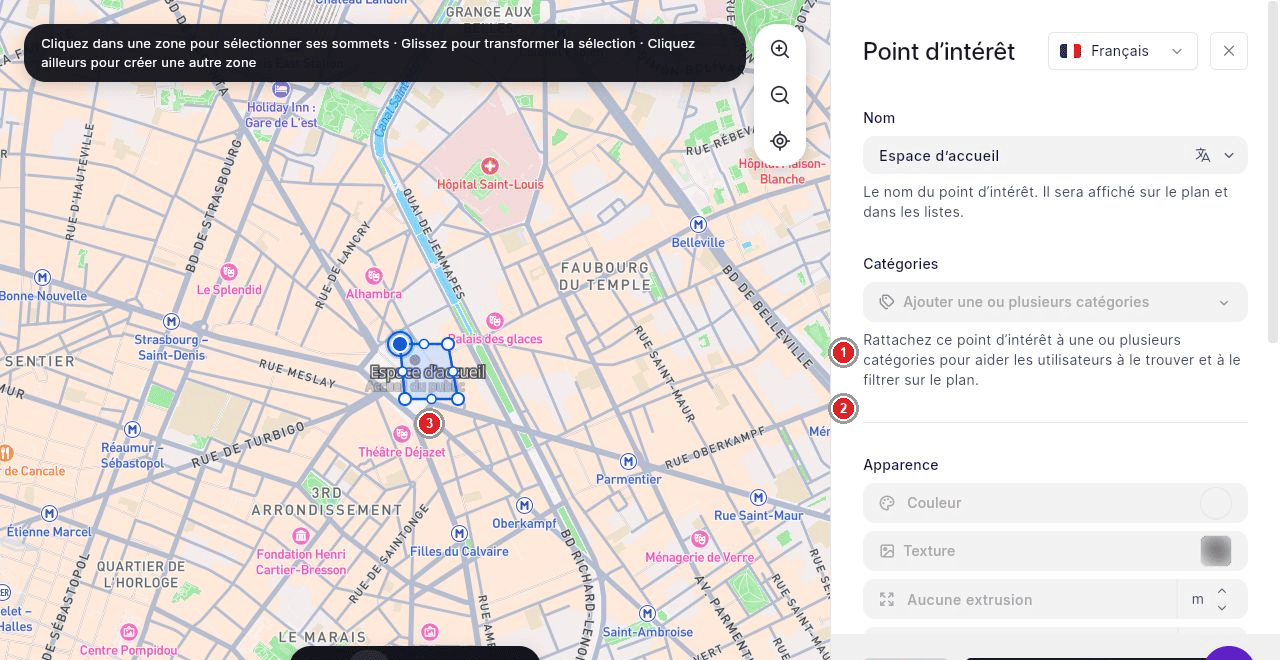The width and height of the screenshot is (1280, 660).
Task: Click the Strasbourg – Saint-Denis metro icon
Action: (171, 321)
